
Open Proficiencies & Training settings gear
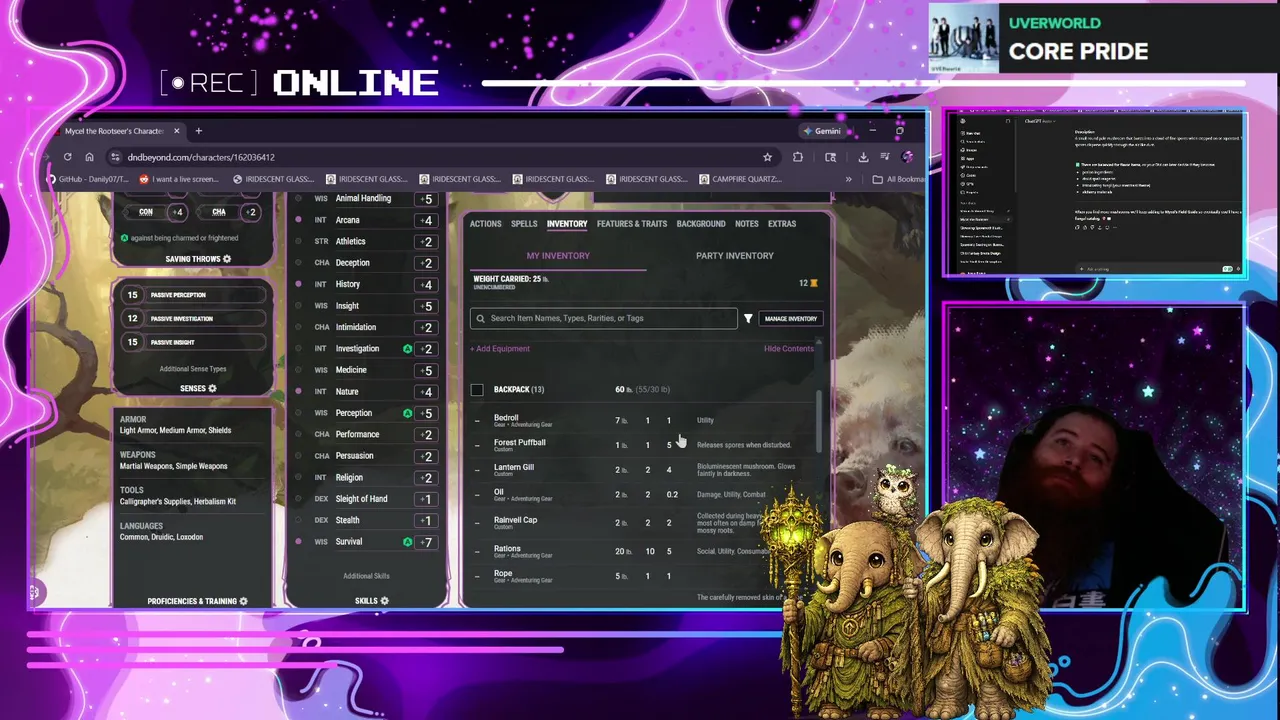tap(243, 601)
